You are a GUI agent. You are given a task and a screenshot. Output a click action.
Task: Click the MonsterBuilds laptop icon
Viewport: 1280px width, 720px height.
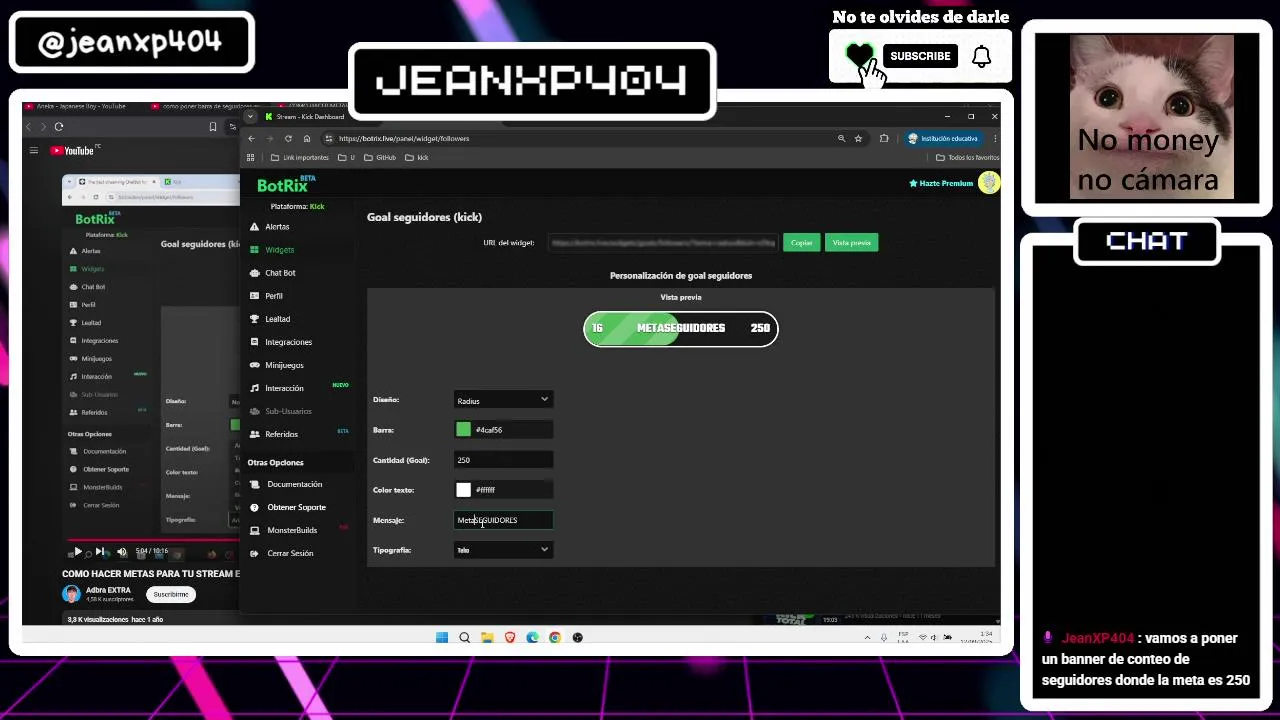pos(255,530)
